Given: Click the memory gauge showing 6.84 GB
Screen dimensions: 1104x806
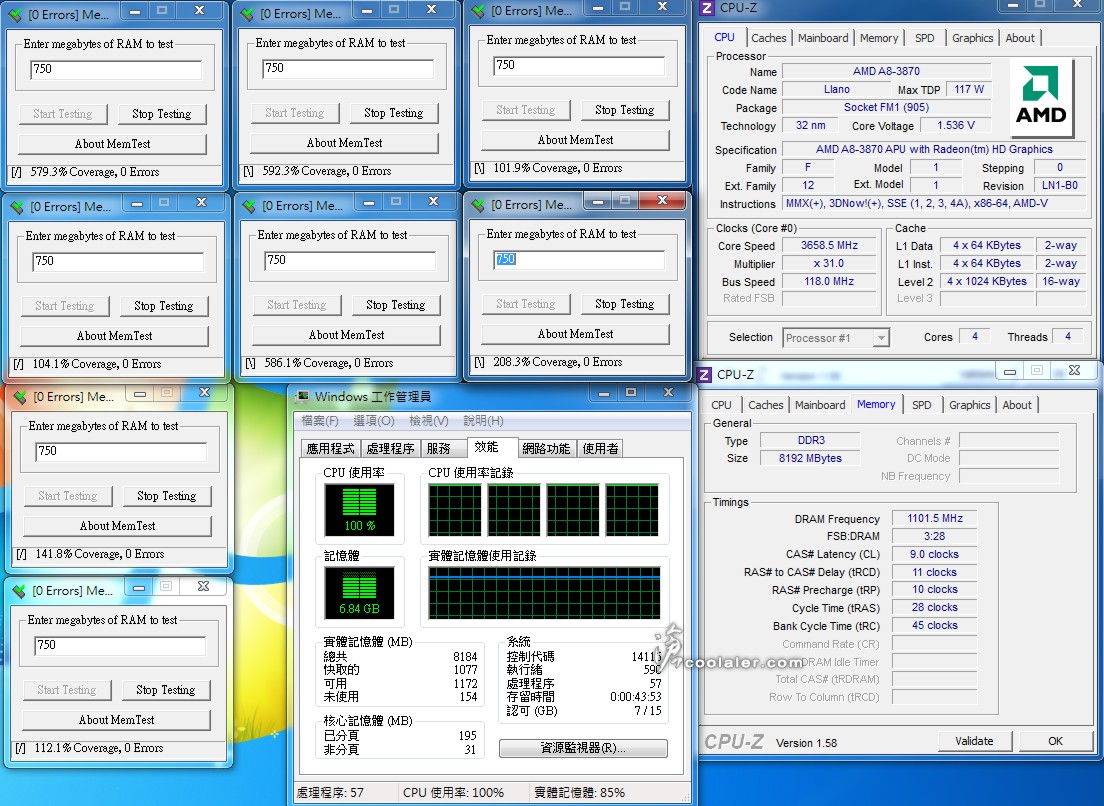Looking at the screenshot, I should tap(359, 593).
